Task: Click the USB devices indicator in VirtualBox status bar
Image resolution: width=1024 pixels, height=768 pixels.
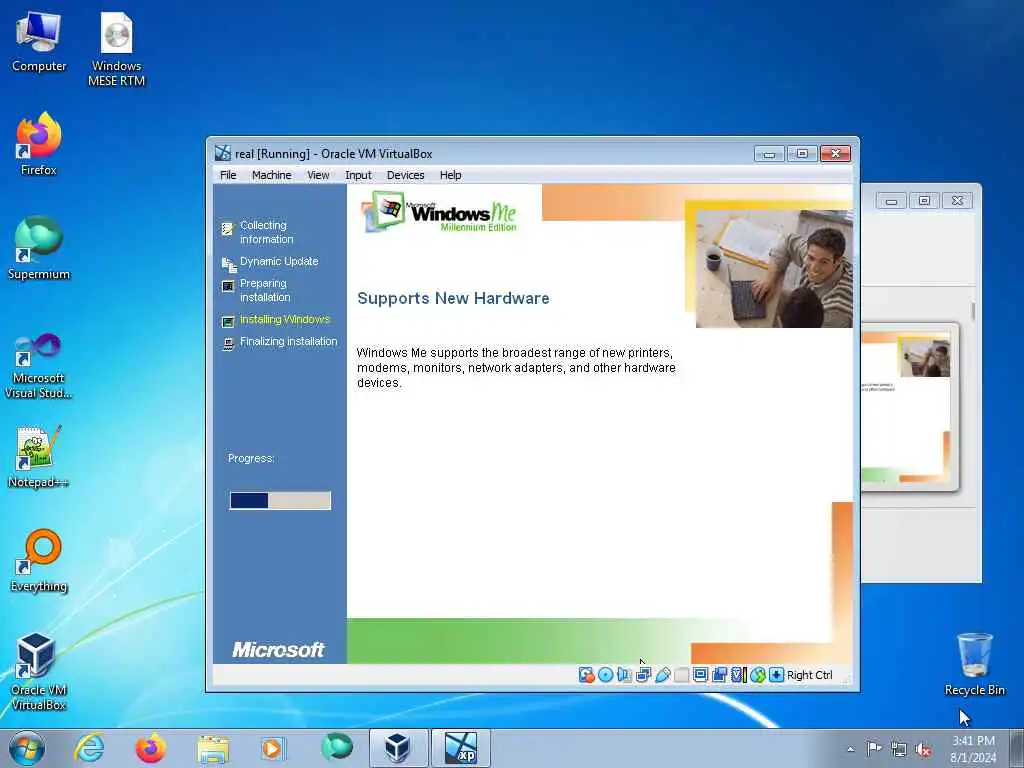Action: [x=662, y=675]
